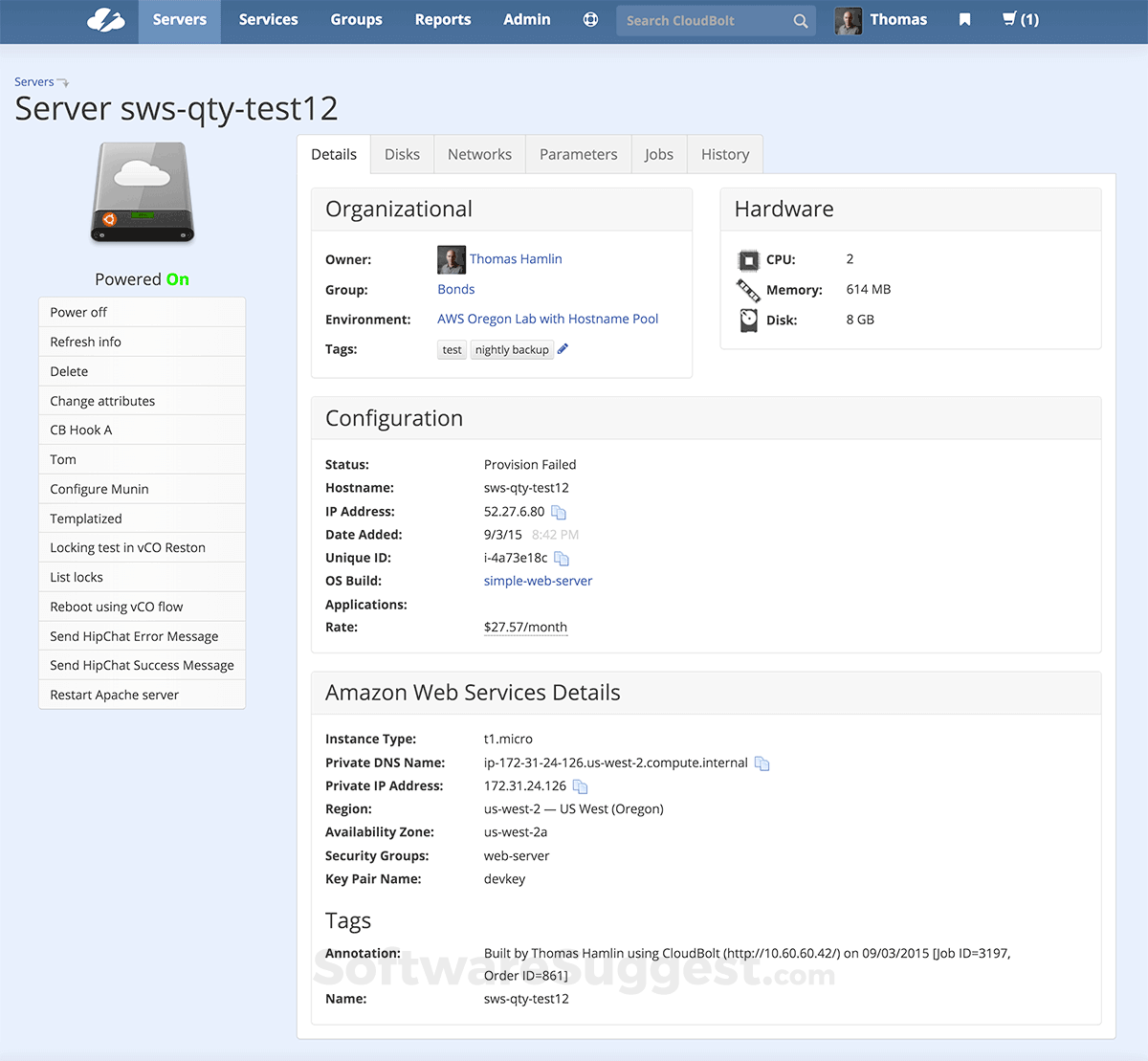This screenshot has height=1061, width=1148.
Task: Copy the Unique ID i-4a73e18c
Action: point(562,559)
